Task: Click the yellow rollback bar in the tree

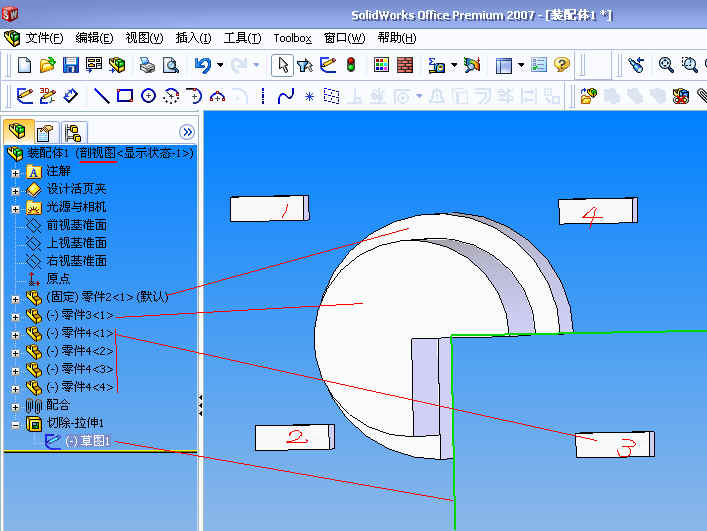Action: (x=100, y=451)
